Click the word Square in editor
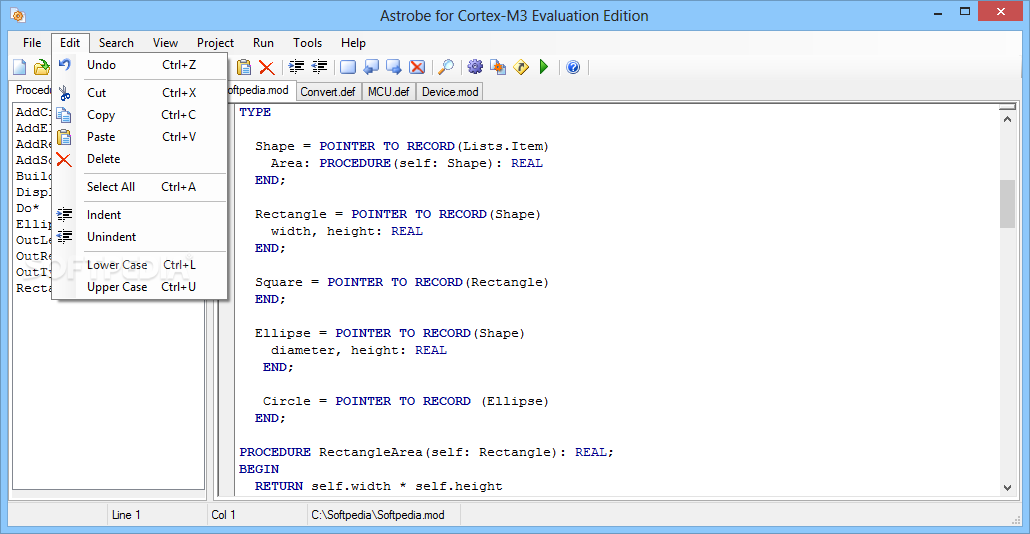Image resolution: width=1030 pixels, height=534 pixels. (279, 282)
